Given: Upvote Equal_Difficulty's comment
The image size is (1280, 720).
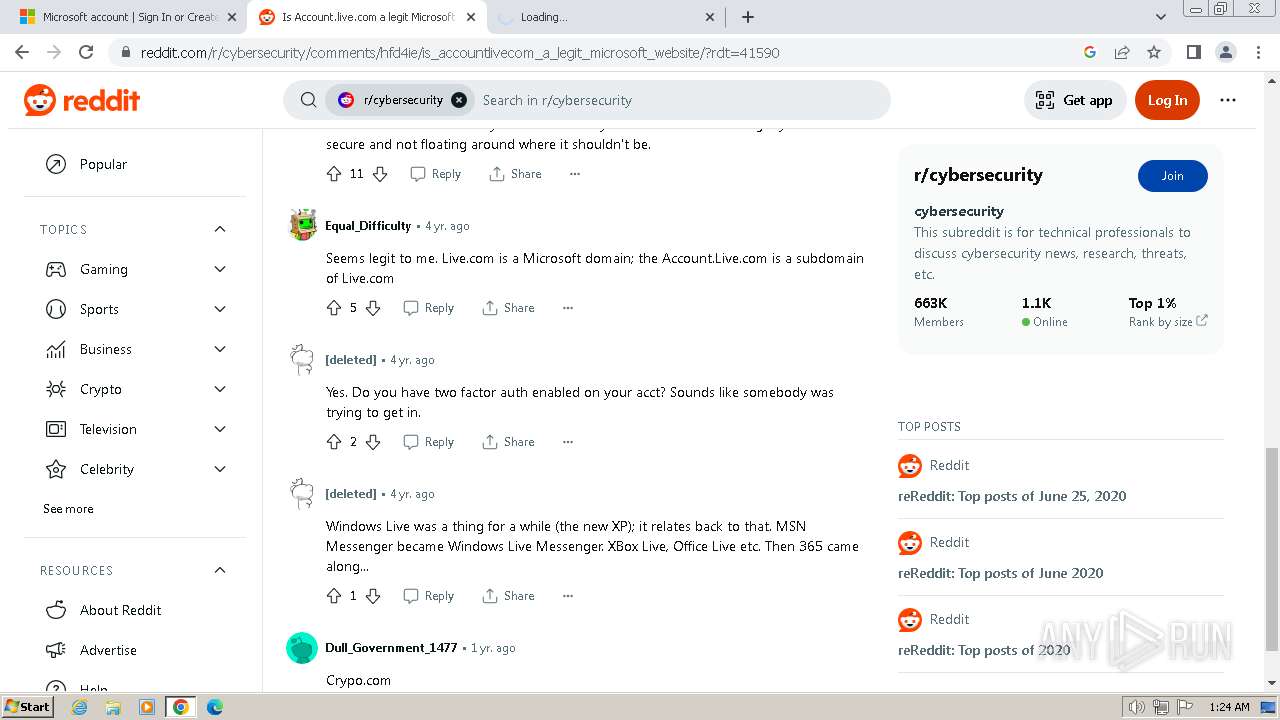Looking at the screenshot, I should pyautogui.click(x=334, y=308).
